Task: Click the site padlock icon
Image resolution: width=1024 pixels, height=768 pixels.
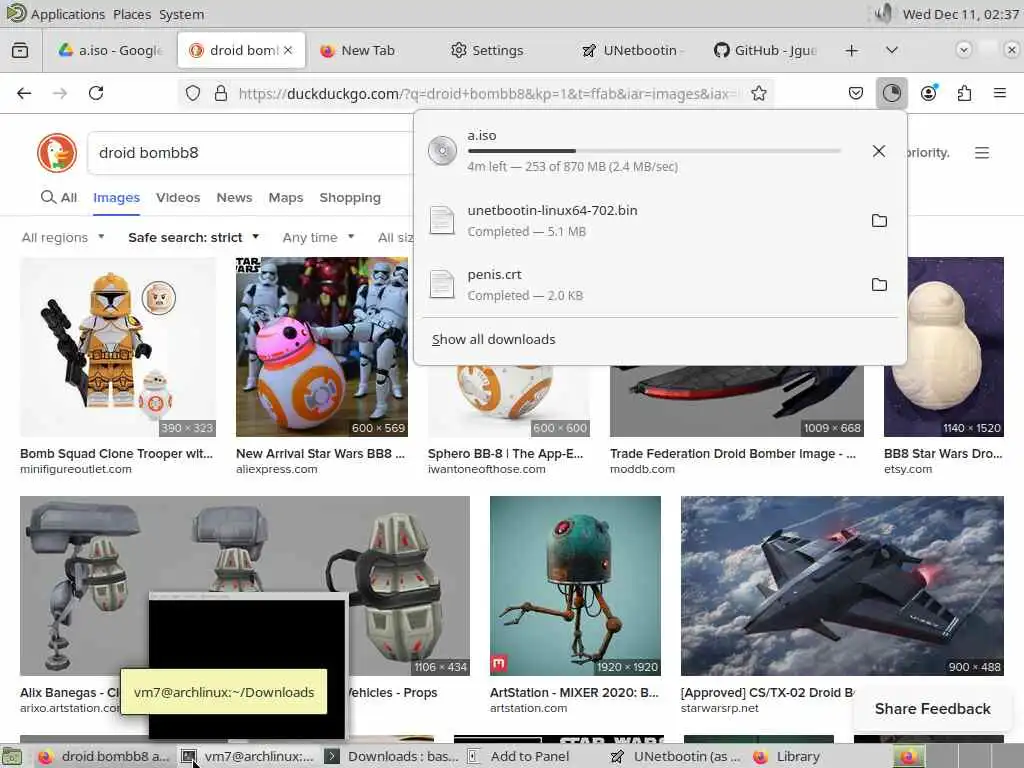Action: 221,93
